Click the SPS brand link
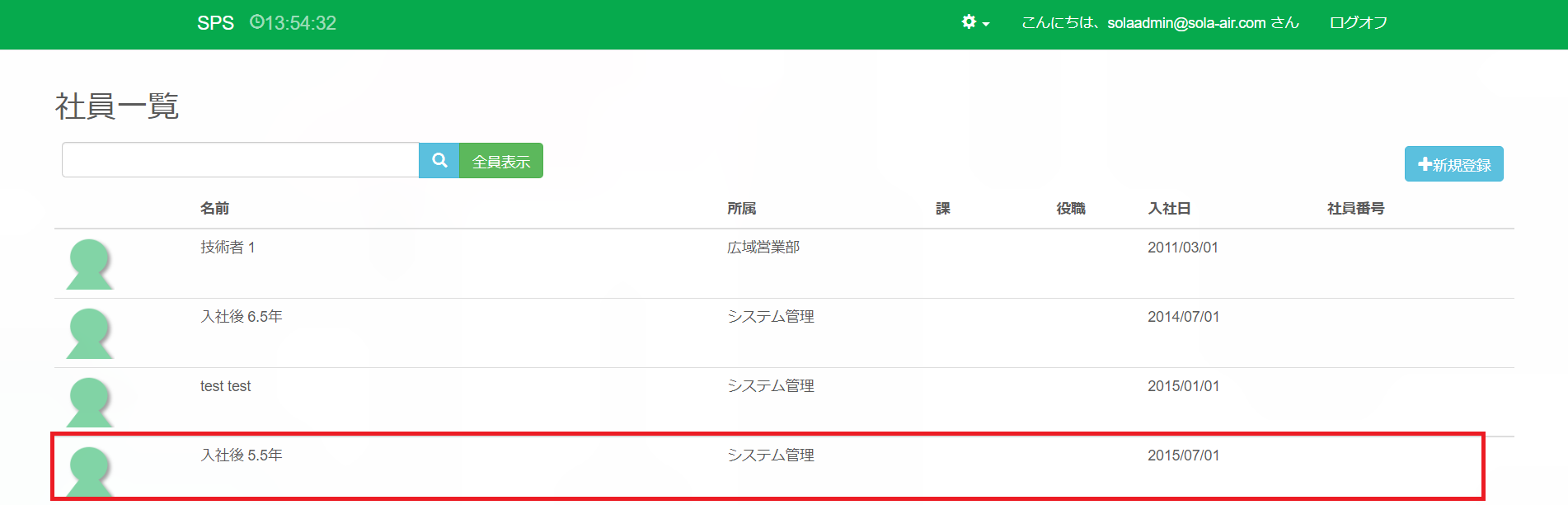This screenshot has height=505, width=1568. (x=215, y=23)
